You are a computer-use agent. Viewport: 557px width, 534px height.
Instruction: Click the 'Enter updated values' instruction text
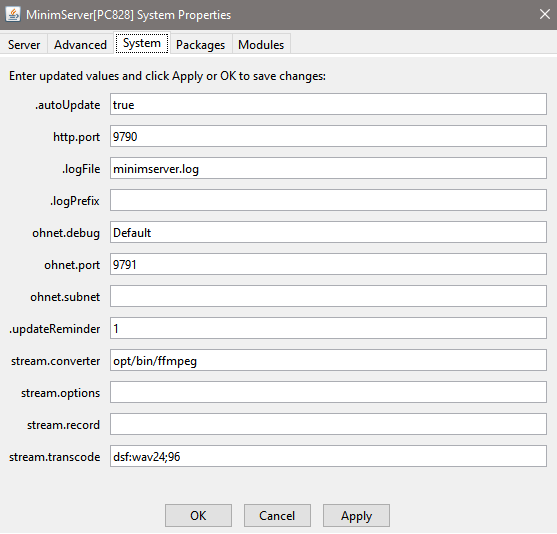click(167, 76)
